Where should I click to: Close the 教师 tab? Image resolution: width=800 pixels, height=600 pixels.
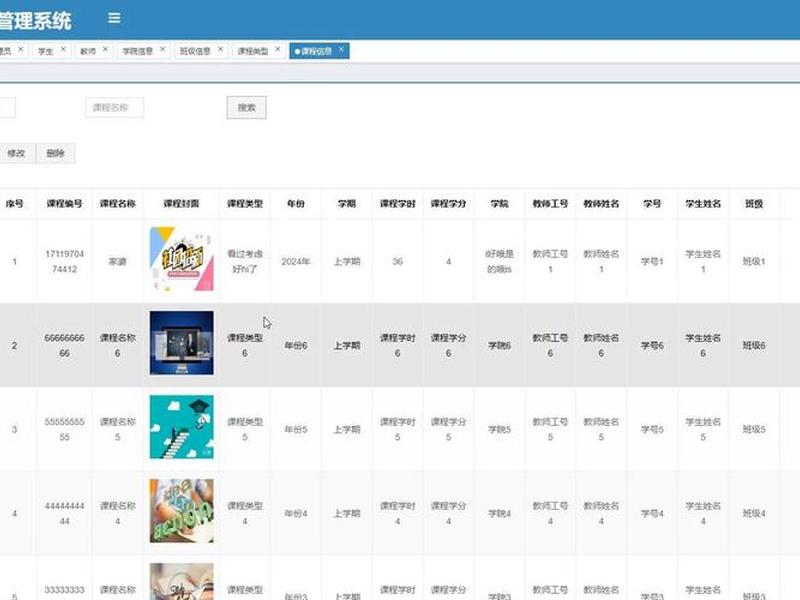pos(105,49)
